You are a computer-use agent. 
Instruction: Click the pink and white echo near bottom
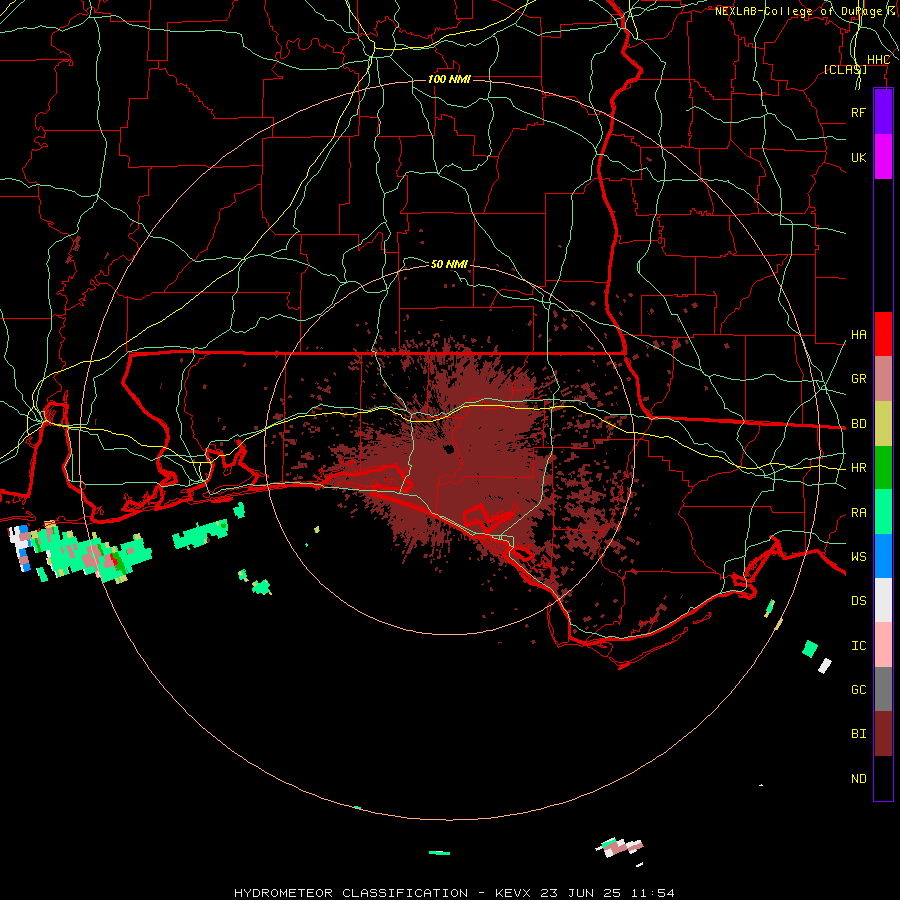tap(620, 847)
